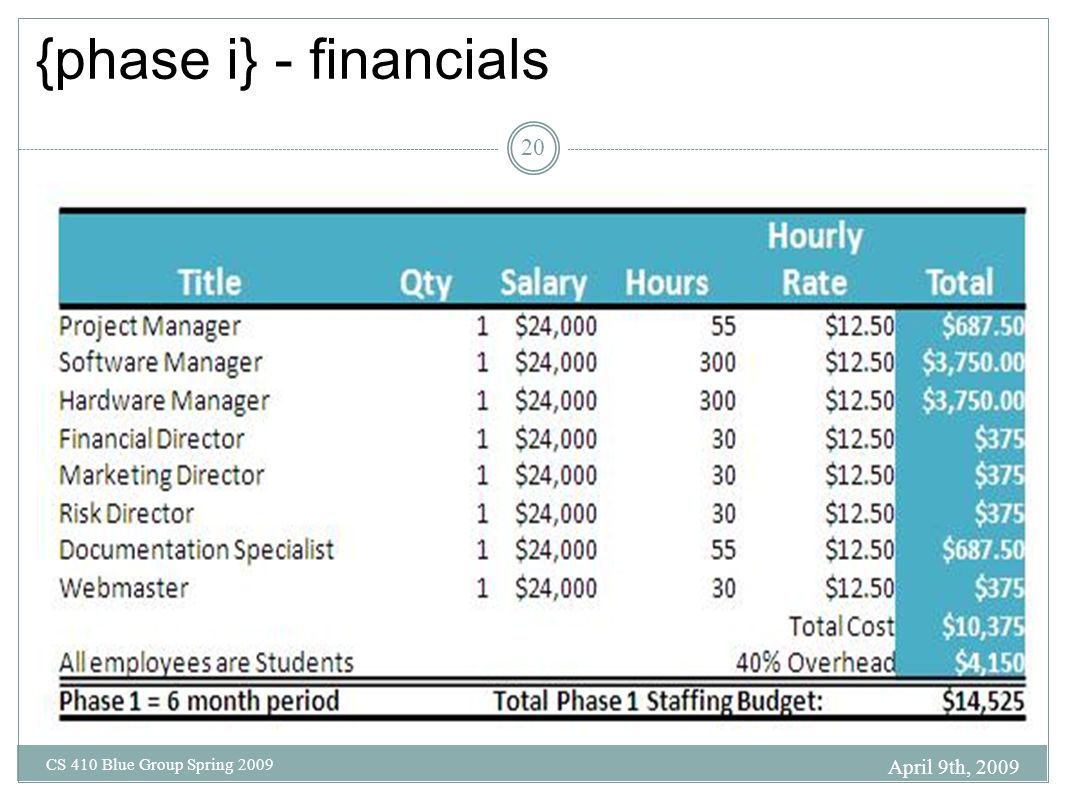
Task: Click the Documentation Specialist label
Action: pos(196,550)
